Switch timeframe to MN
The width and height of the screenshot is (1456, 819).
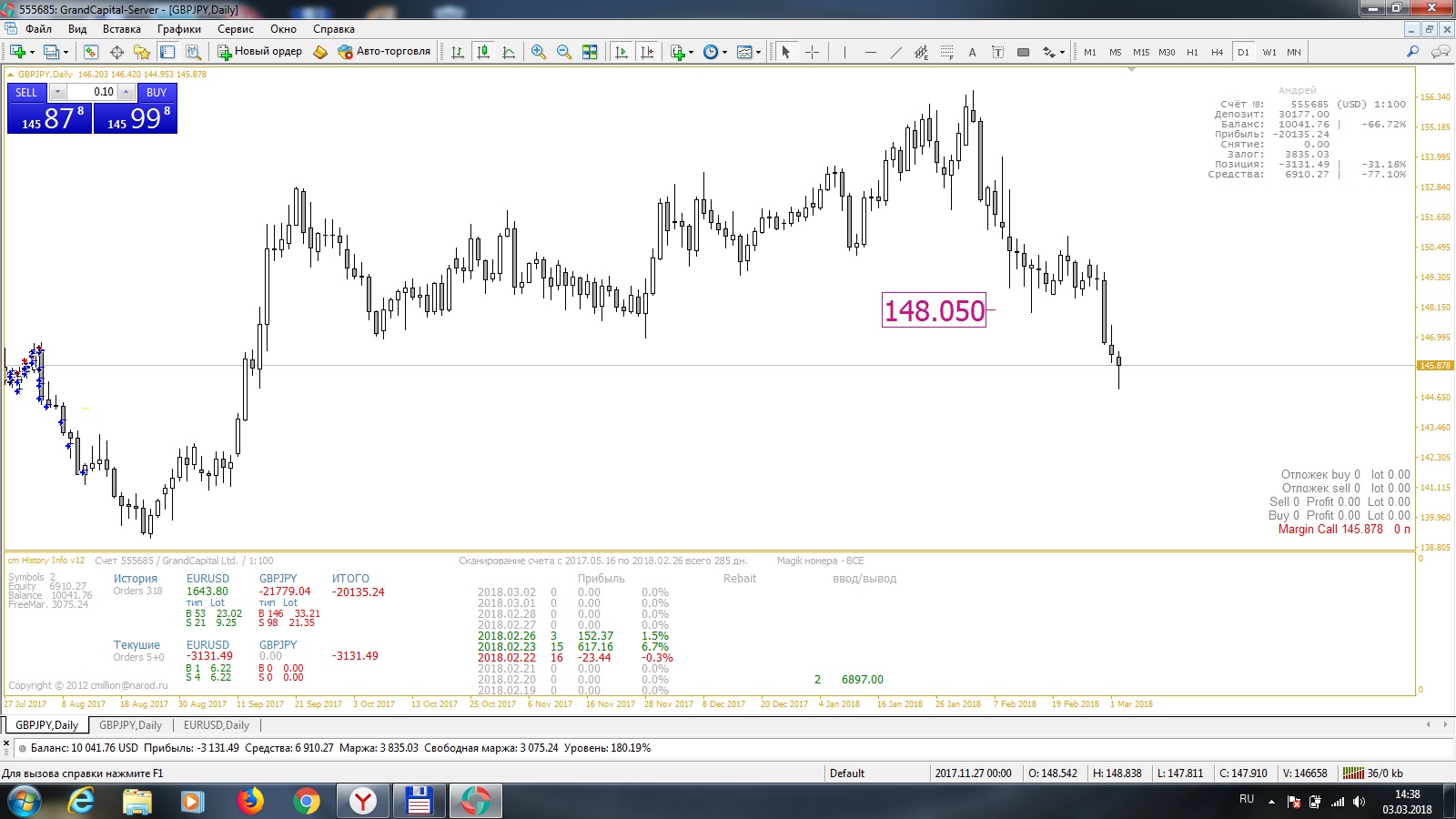[1294, 52]
